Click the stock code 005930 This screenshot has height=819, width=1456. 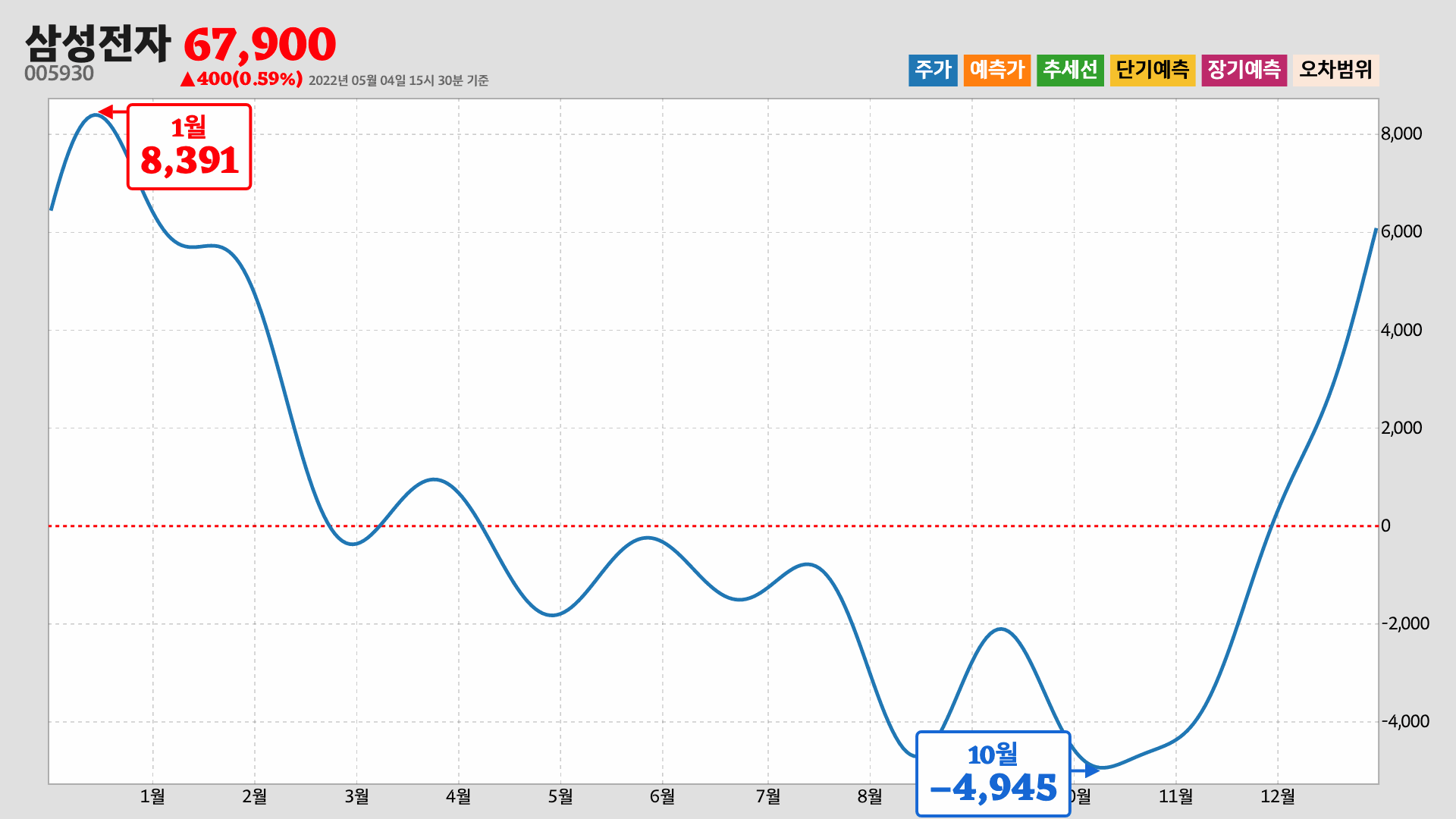59,74
